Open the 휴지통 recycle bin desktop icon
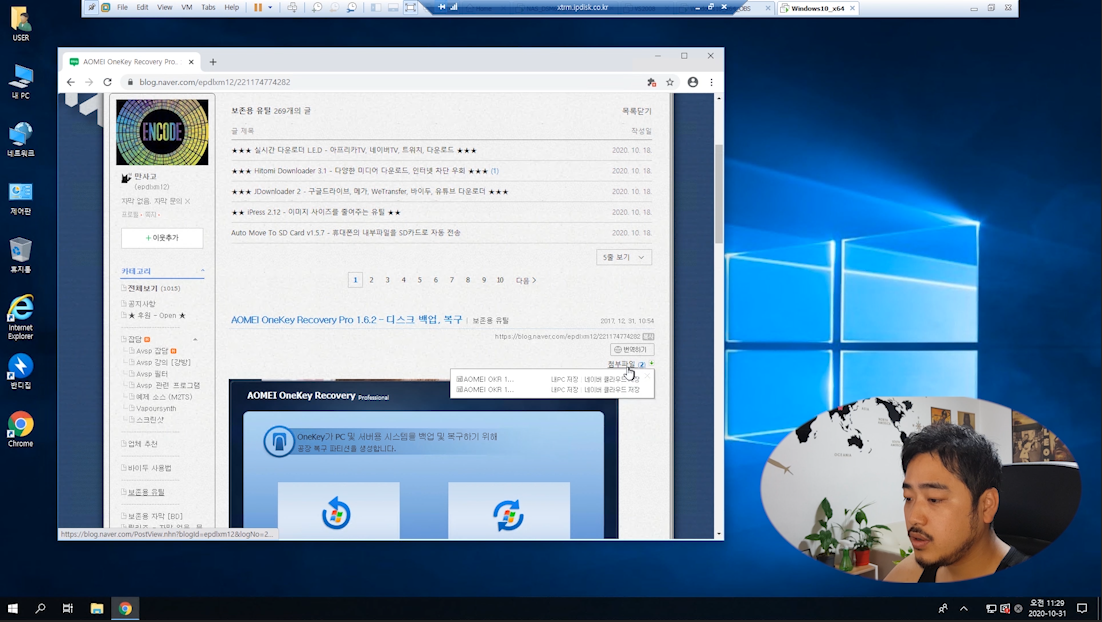 point(20,255)
